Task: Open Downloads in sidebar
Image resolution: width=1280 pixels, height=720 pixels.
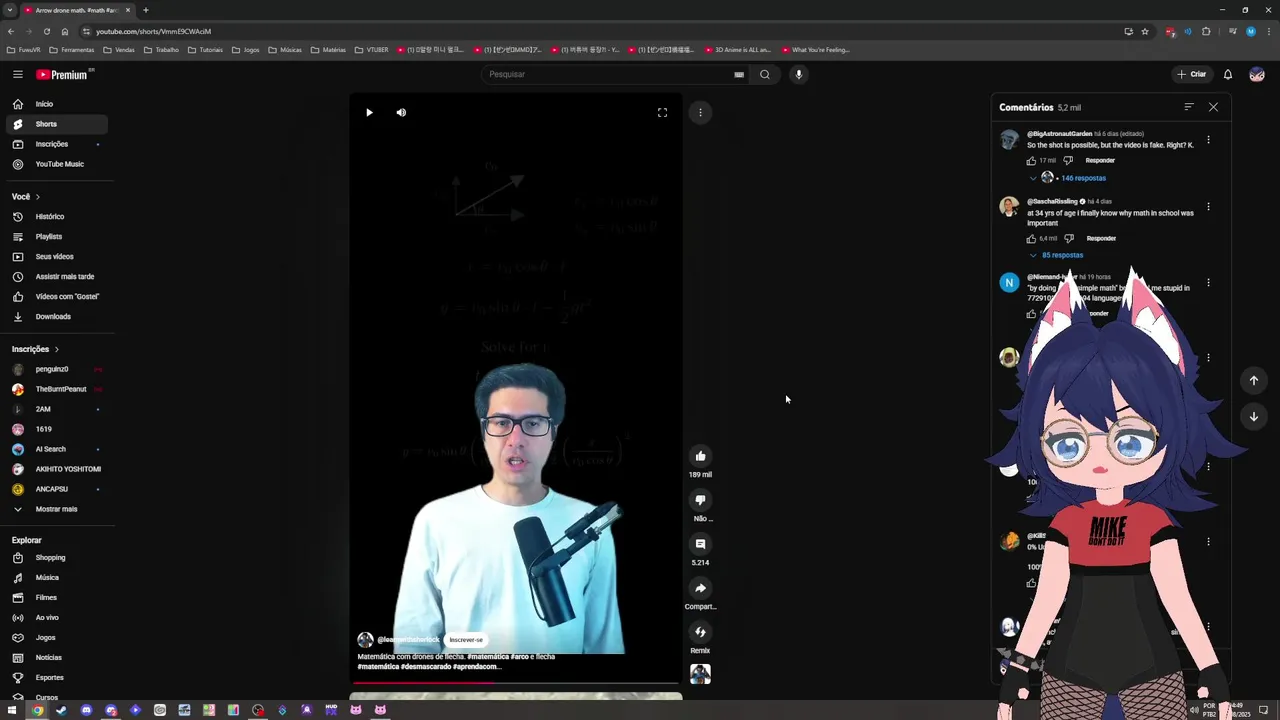Action: click(x=58, y=317)
